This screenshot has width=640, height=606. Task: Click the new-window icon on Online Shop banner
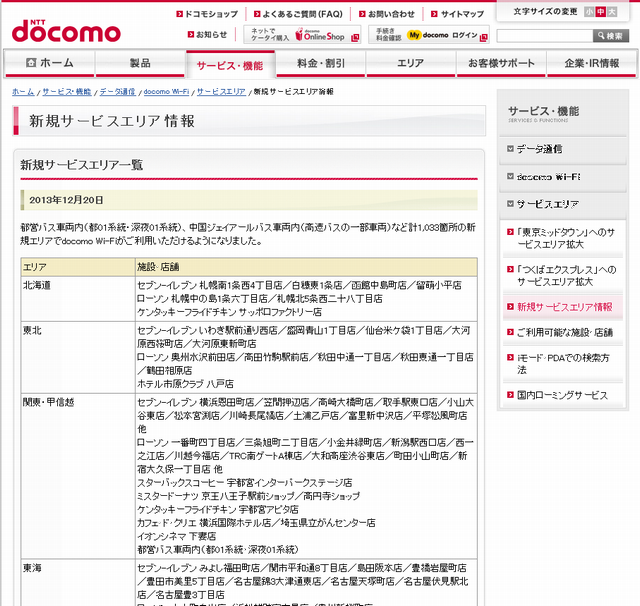pyautogui.click(x=355, y=38)
